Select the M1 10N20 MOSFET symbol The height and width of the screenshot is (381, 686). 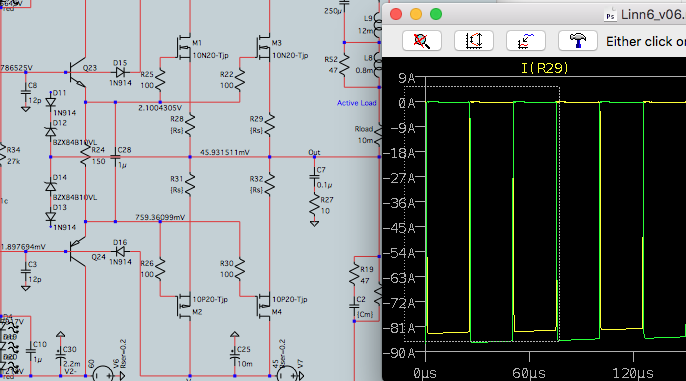click(x=184, y=47)
